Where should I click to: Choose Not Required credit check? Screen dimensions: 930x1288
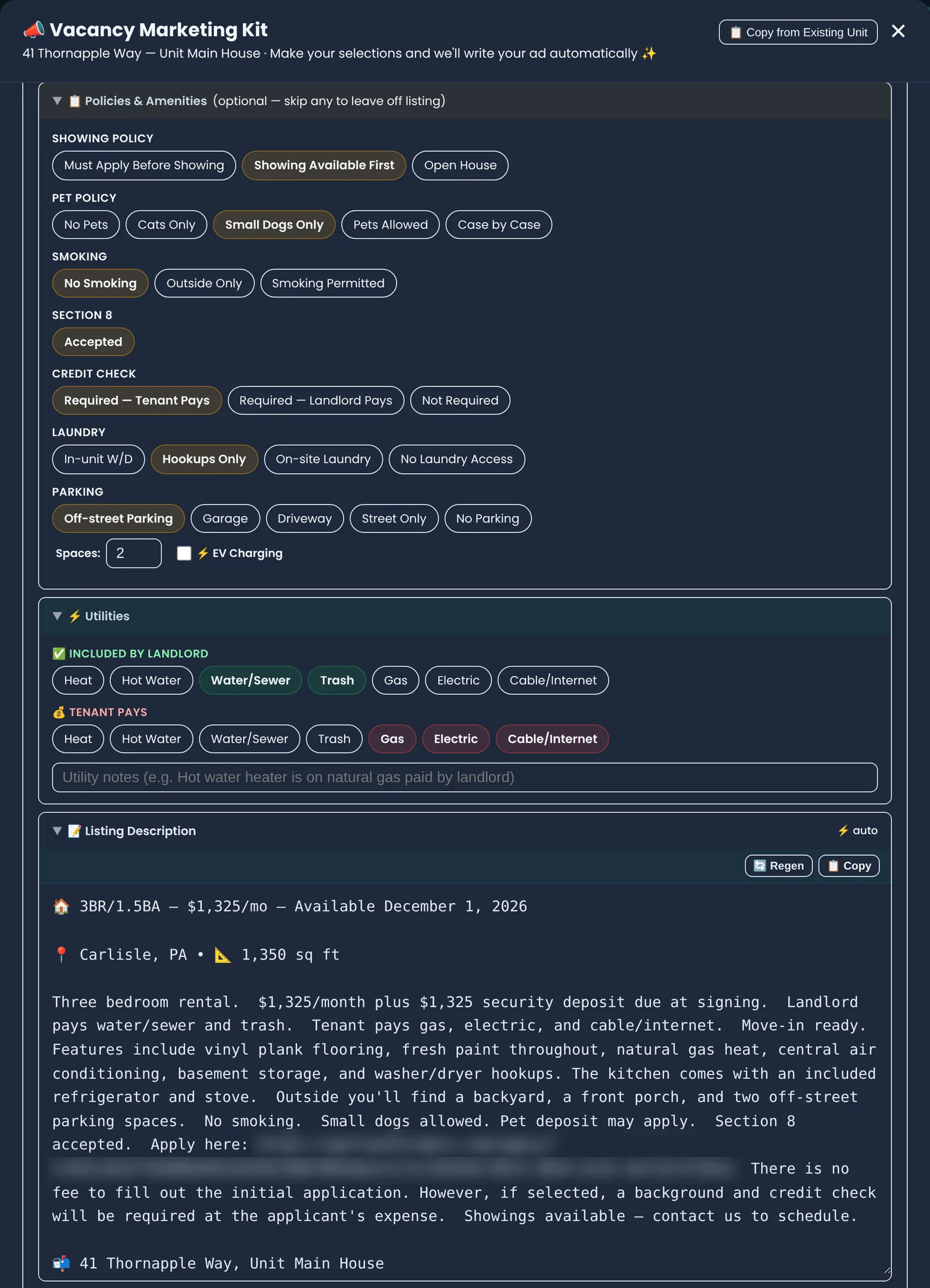tap(460, 400)
